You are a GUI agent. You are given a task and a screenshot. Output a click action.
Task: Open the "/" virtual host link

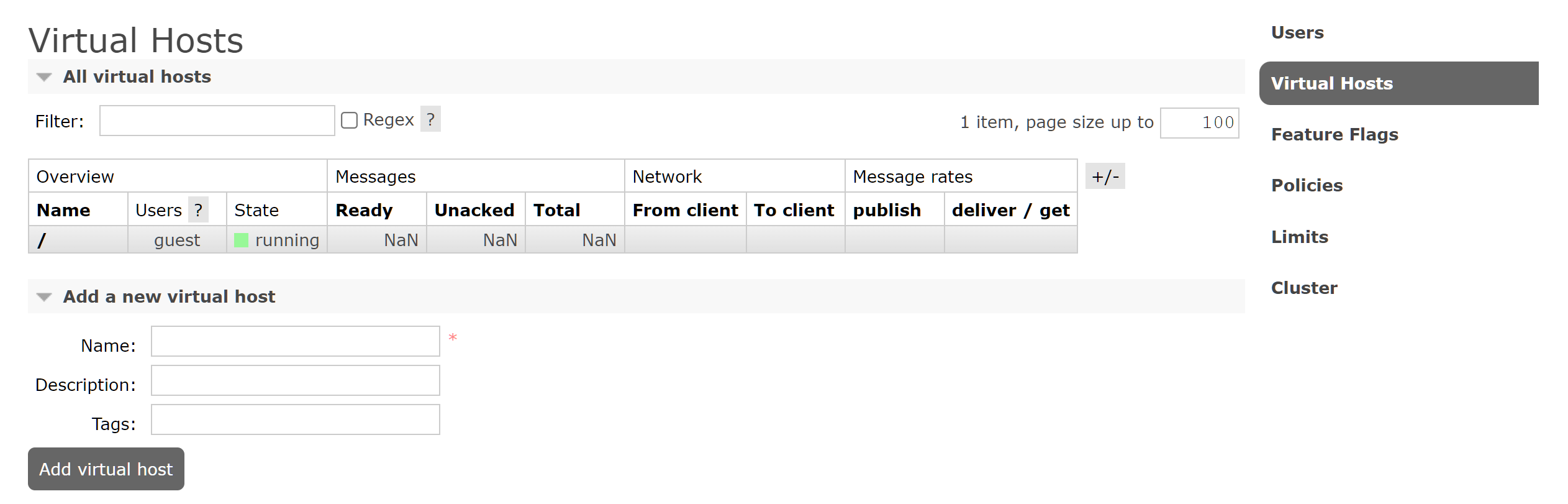pos(42,240)
